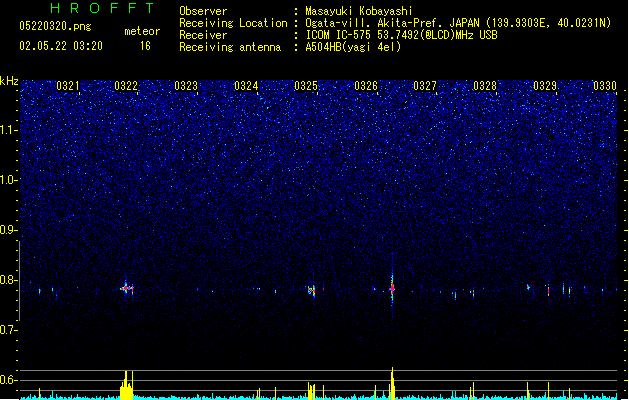
Task: Click the strong meteor echo at 0322
Action: 127,288
